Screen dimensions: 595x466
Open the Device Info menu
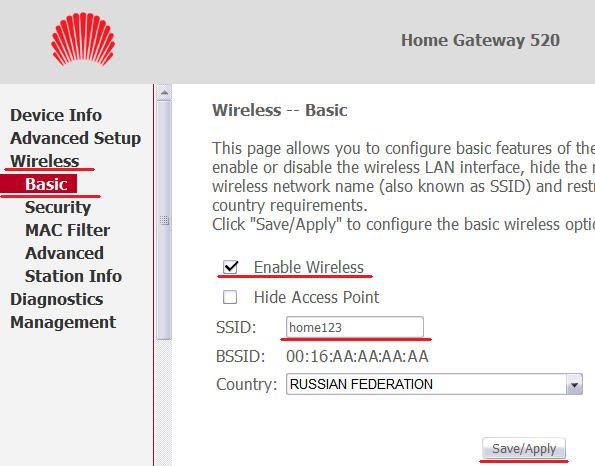point(56,115)
